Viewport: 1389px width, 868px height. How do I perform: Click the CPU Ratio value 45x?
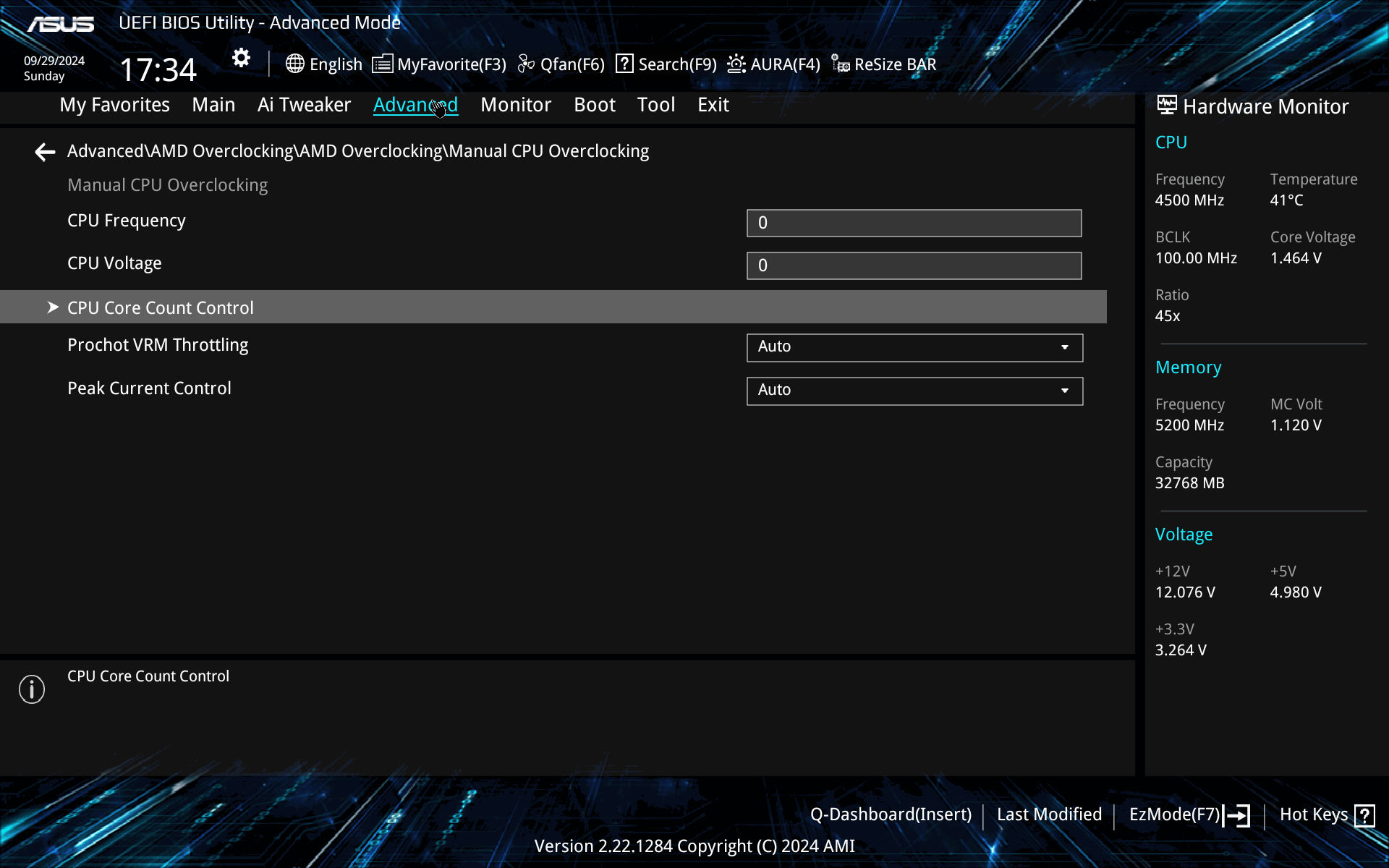[x=1168, y=316]
